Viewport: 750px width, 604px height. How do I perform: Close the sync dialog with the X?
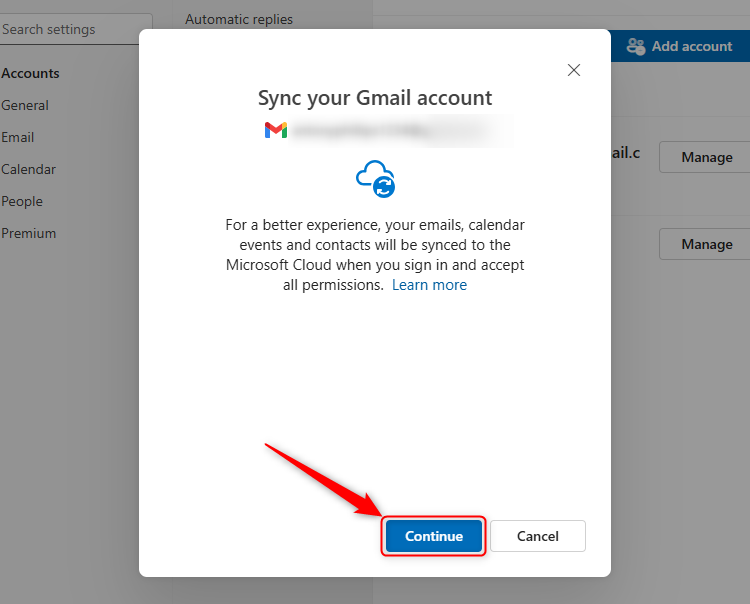click(574, 70)
